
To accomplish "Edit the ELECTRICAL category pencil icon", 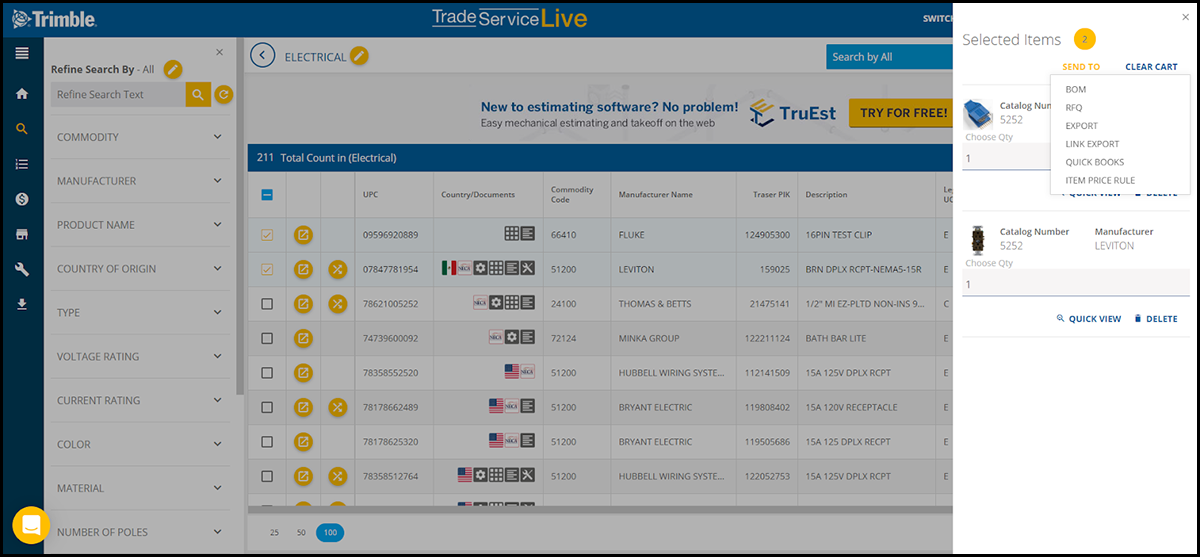I will [x=359, y=56].
